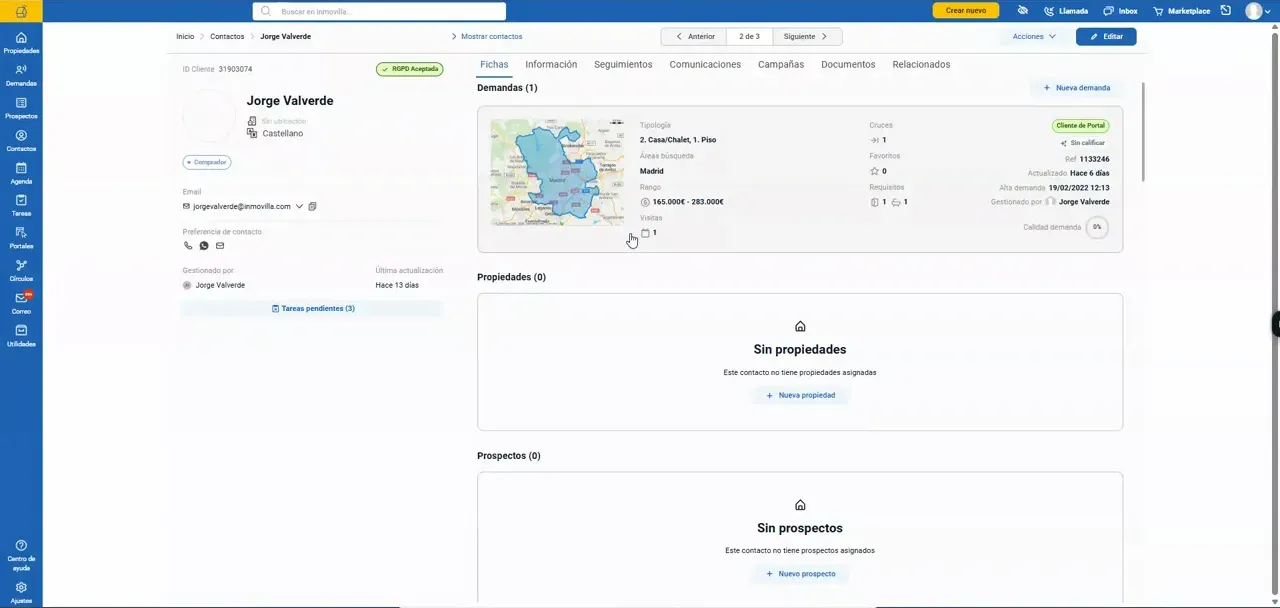Image resolution: width=1280 pixels, height=608 pixels.
Task: Click the RGPD Aceptada badge
Action: [410, 69]
